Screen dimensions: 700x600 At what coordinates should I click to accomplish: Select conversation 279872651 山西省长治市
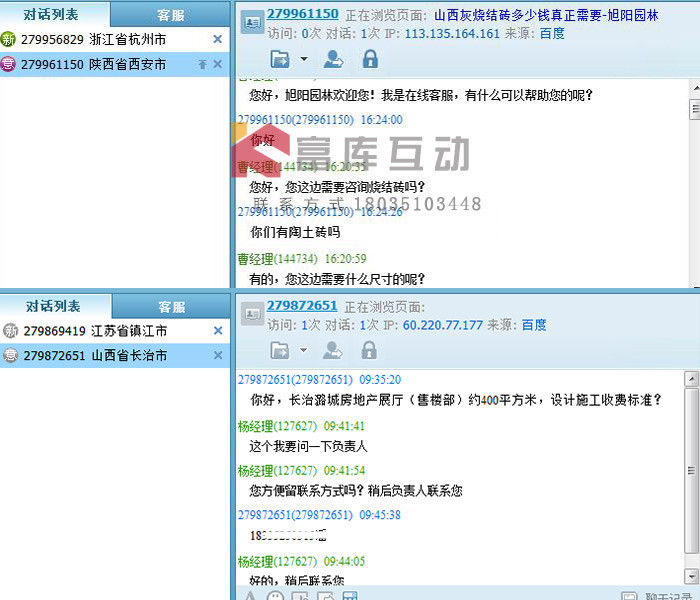[115, 355]
